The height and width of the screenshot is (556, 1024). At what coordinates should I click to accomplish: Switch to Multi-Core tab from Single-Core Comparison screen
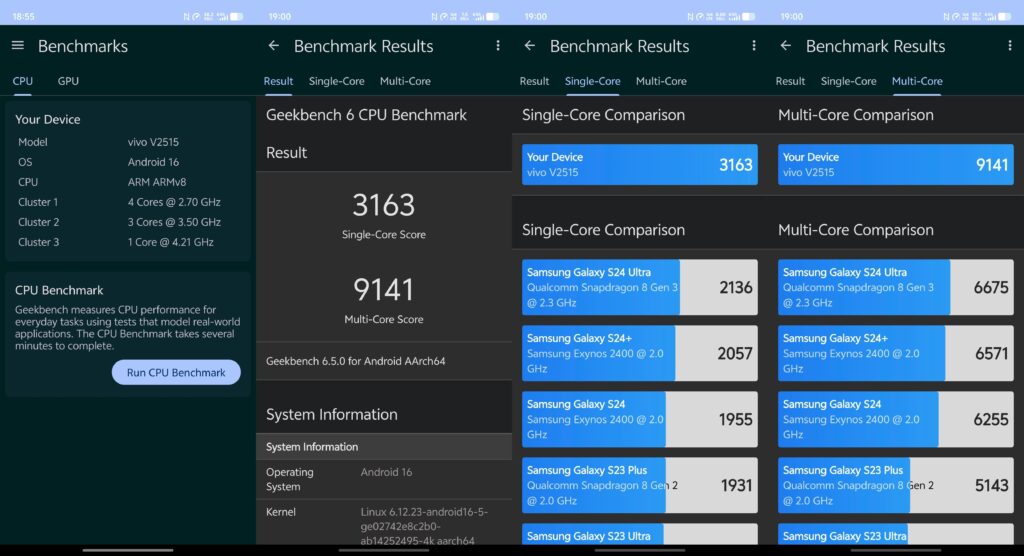[x=661, y=81]
